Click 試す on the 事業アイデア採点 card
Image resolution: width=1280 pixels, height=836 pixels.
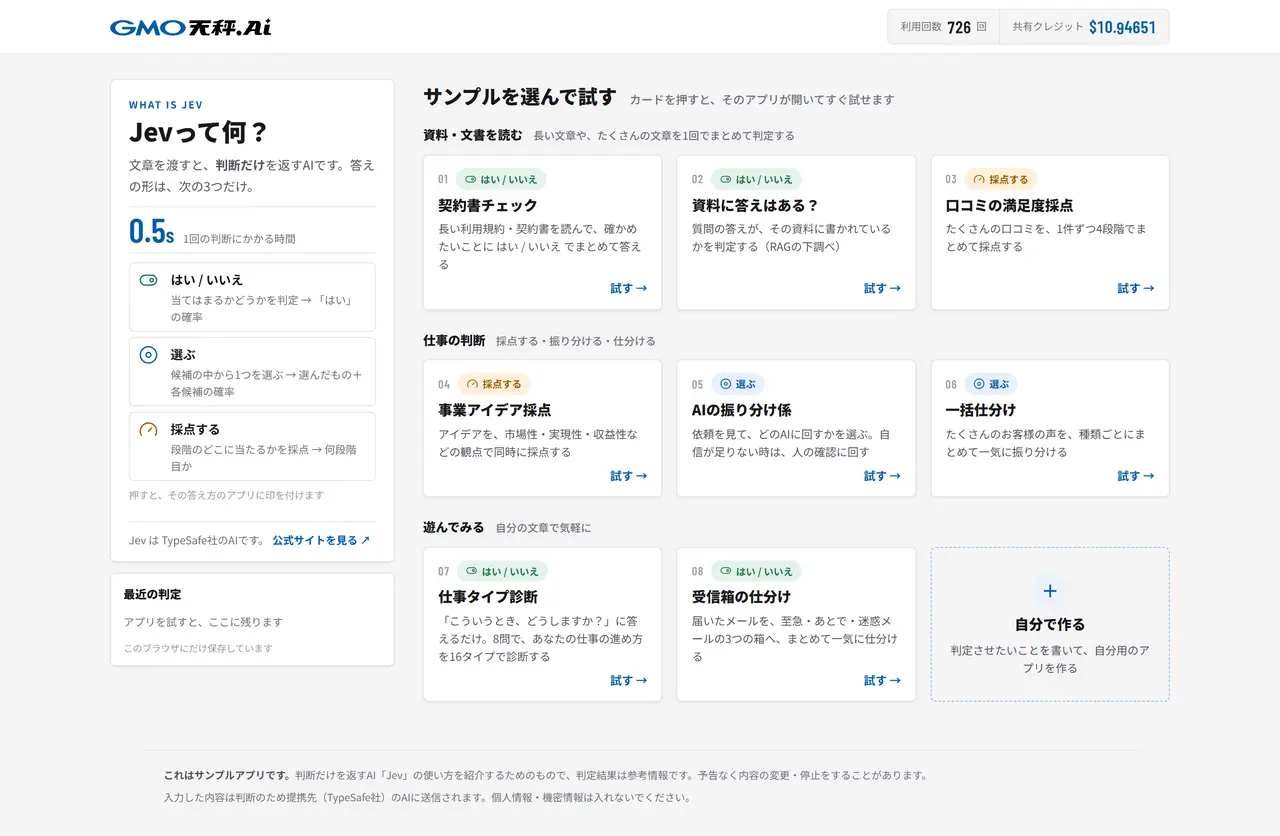628,476
